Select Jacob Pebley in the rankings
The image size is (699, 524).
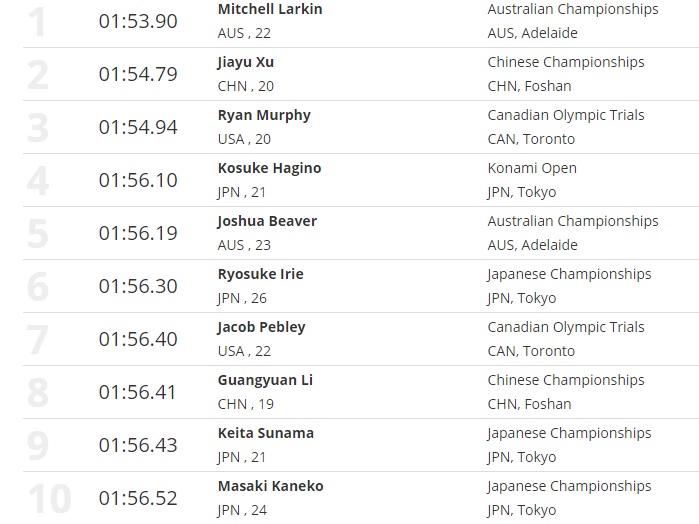[261, 327]
